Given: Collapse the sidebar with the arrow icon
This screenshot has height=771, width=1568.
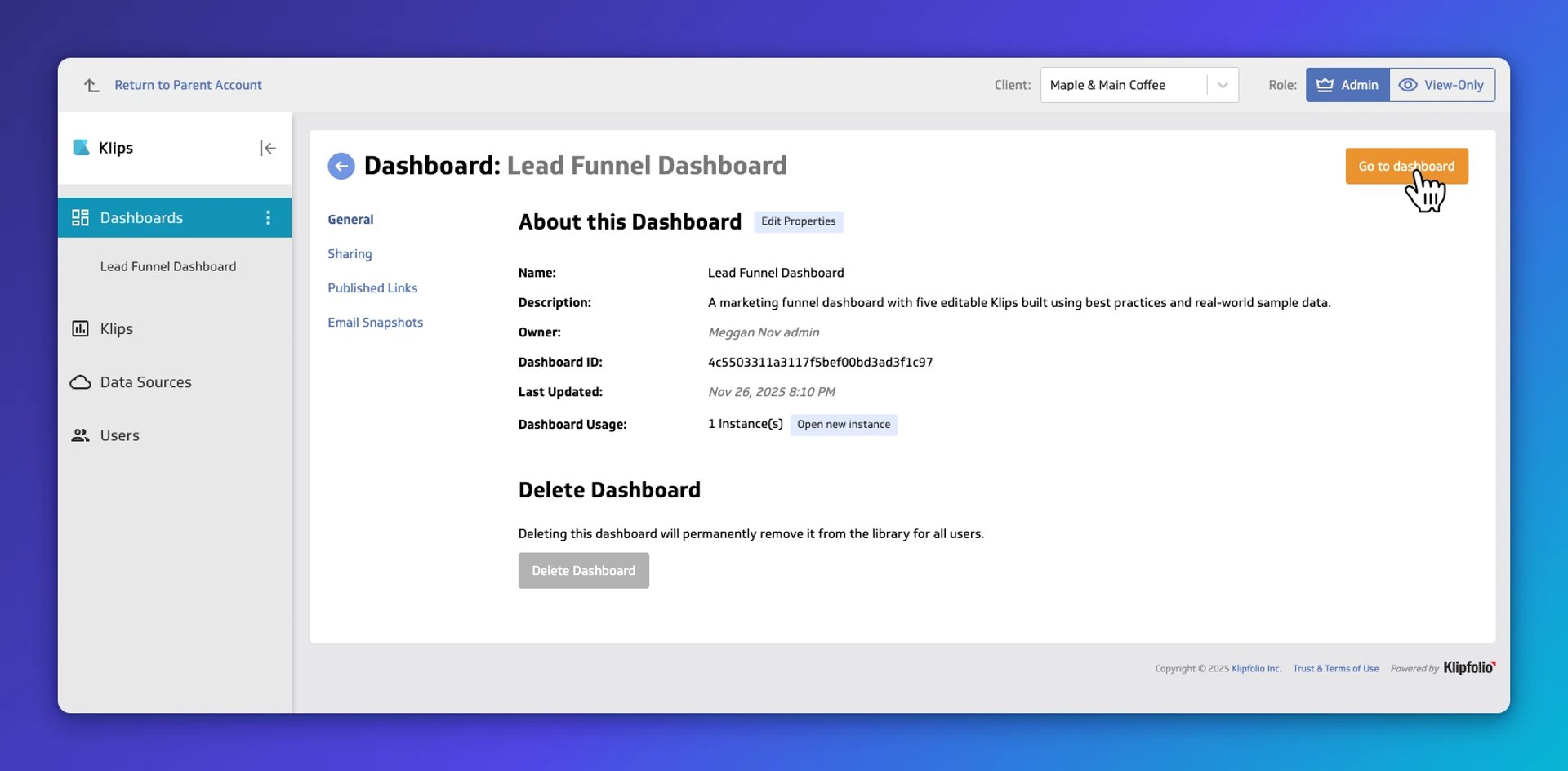Looking at the screenshot, I should (268, 148).
